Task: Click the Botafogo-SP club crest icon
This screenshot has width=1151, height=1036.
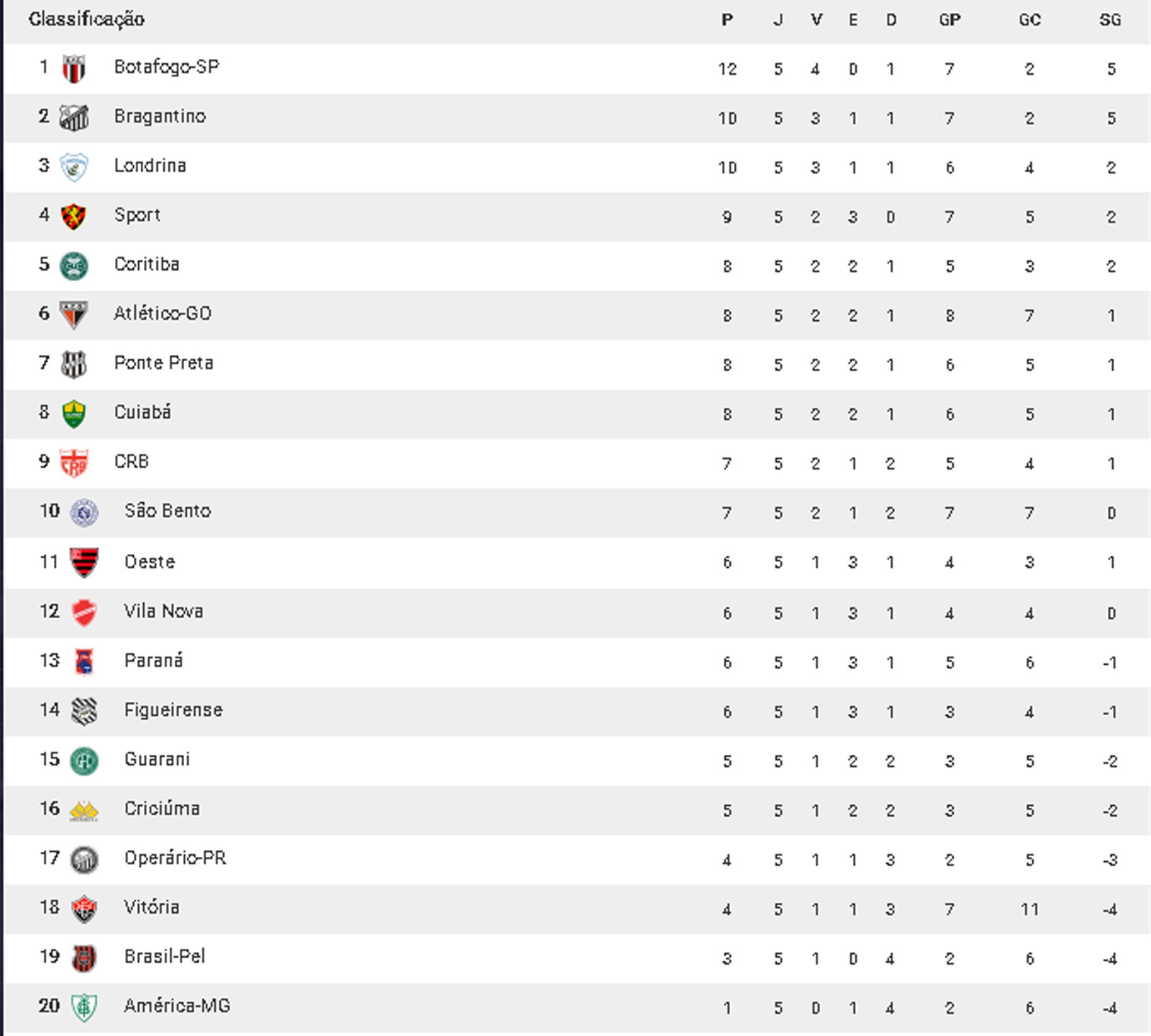Action: [73, 69]
